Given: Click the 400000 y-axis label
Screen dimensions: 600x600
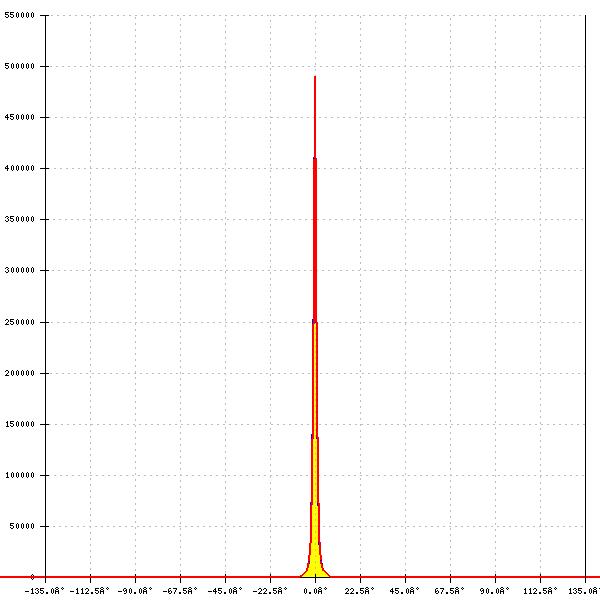Looking at the screenshot, I should tap(20, 168).
